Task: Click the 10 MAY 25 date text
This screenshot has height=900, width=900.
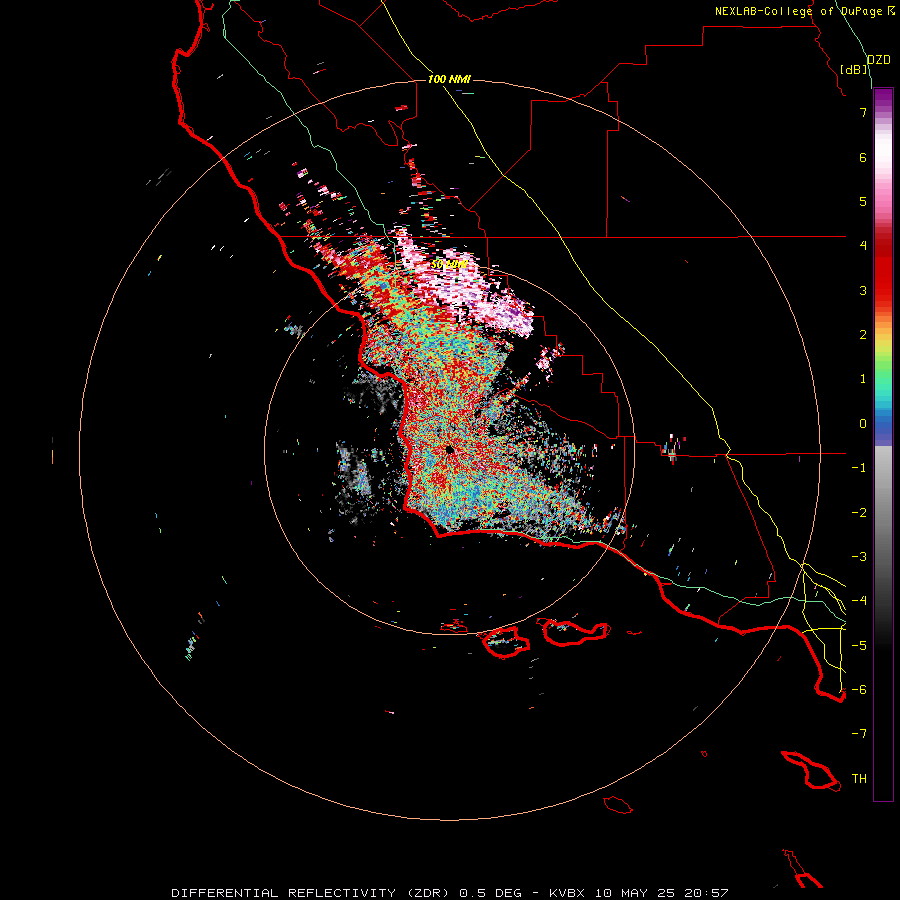Action: coord(636,893)
